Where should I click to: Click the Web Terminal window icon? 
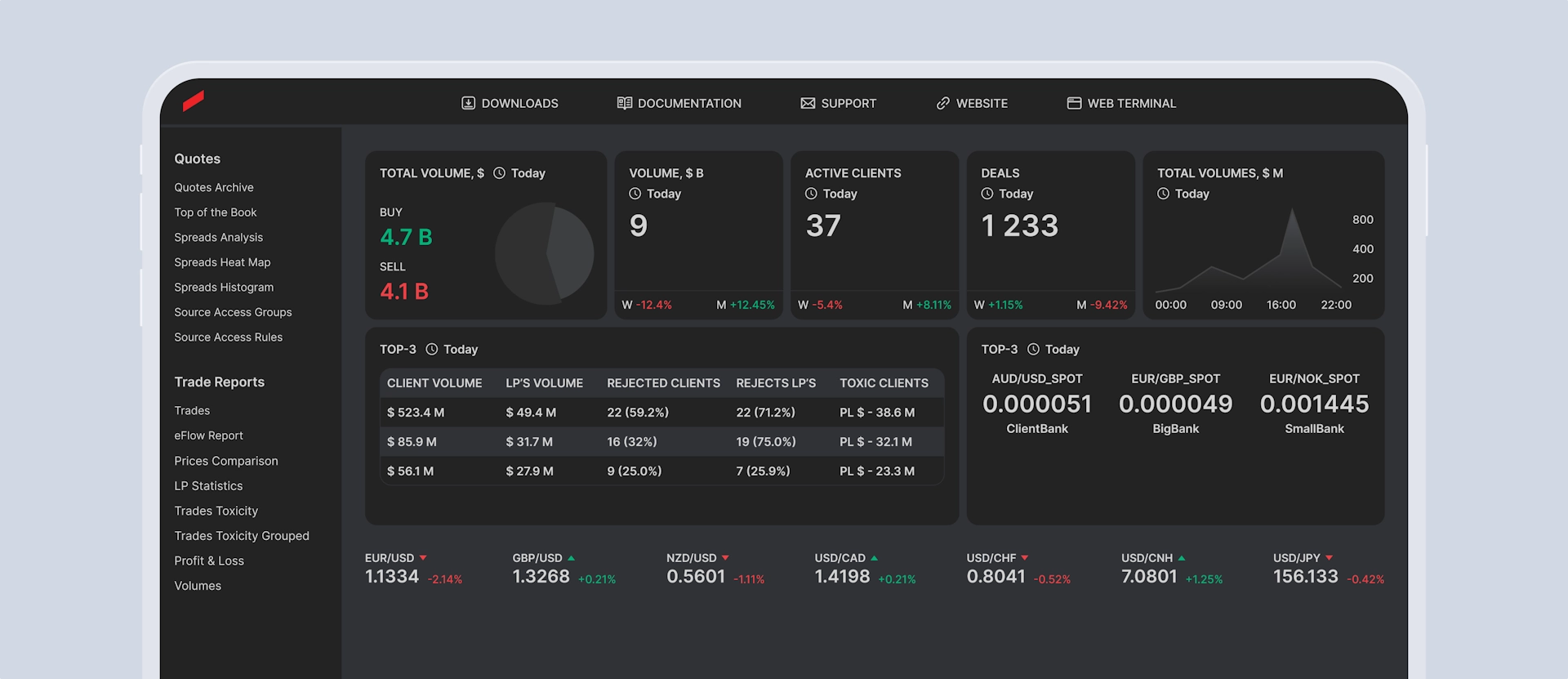(1074, 103)
